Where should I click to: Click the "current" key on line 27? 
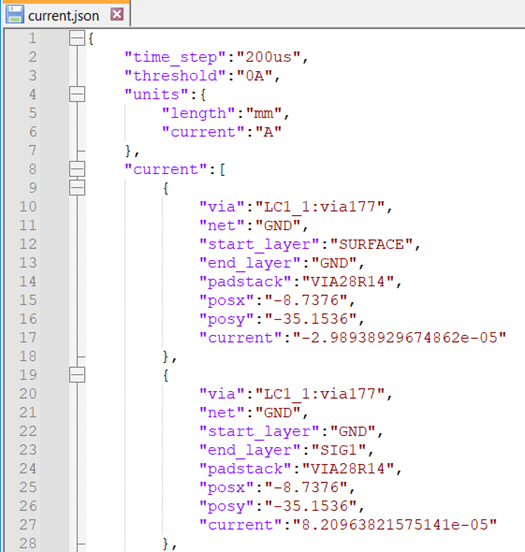coord(240,525)
